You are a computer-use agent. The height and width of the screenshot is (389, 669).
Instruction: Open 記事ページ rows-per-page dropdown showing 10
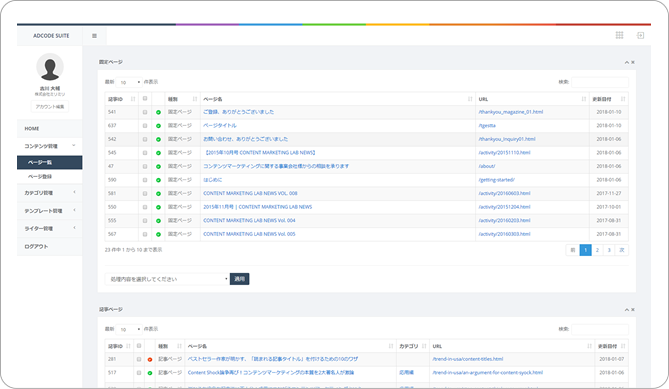point(129,329)
